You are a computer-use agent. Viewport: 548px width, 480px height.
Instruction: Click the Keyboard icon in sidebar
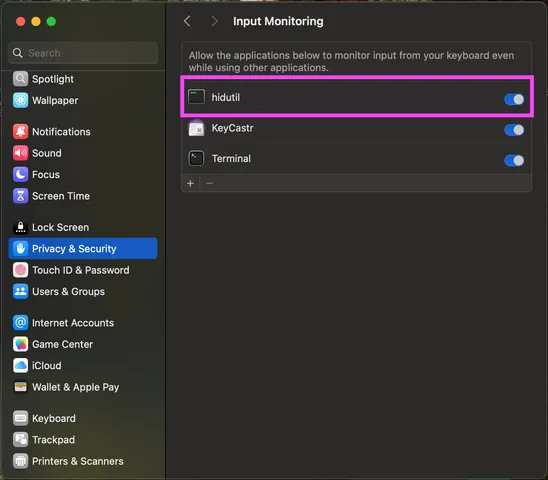20,418
